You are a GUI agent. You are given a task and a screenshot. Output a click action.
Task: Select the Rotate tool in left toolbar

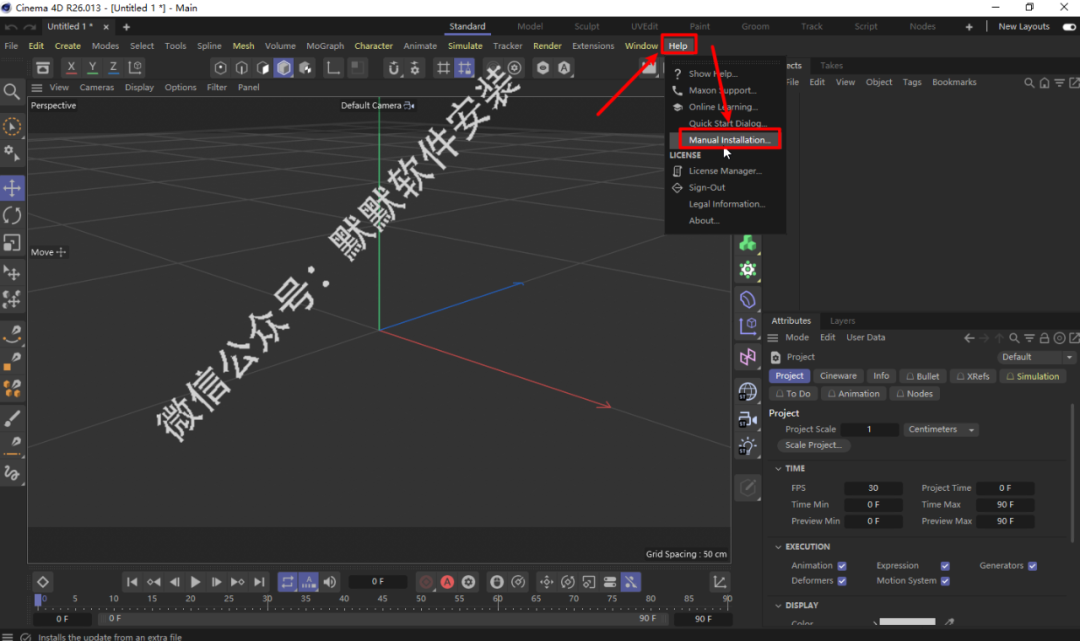click(x=12, y=215)
